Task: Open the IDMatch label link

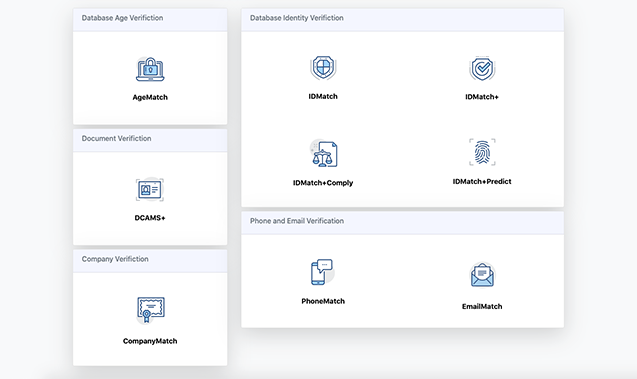Action: tap(323, 96)
